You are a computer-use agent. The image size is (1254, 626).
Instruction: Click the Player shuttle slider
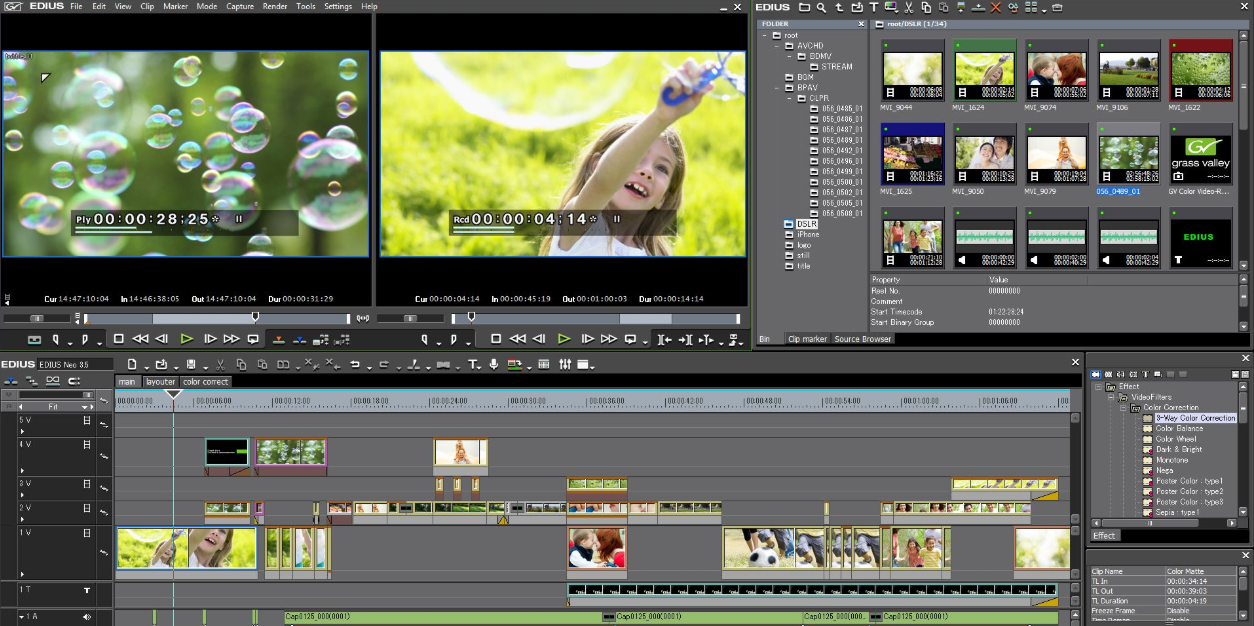point(38,318)
